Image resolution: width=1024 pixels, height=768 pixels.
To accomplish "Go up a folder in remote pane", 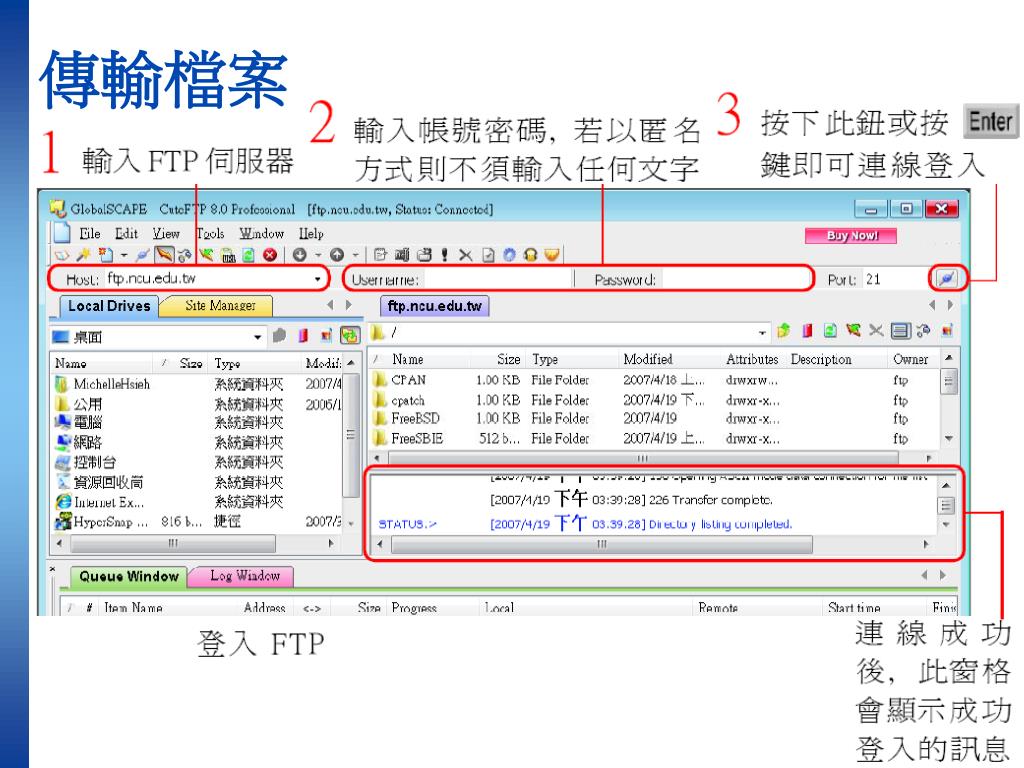I will (x=784, y=331).
